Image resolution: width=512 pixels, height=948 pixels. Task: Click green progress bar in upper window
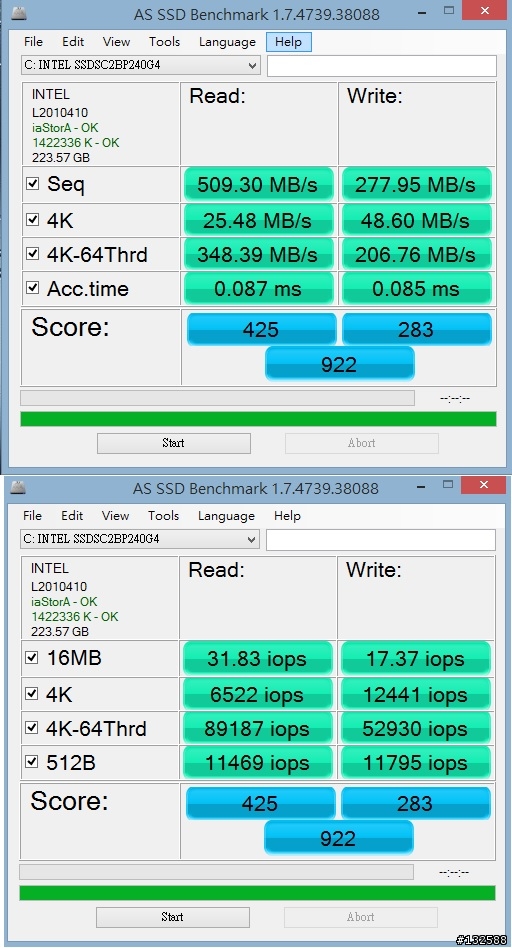(x=258, y=419)
